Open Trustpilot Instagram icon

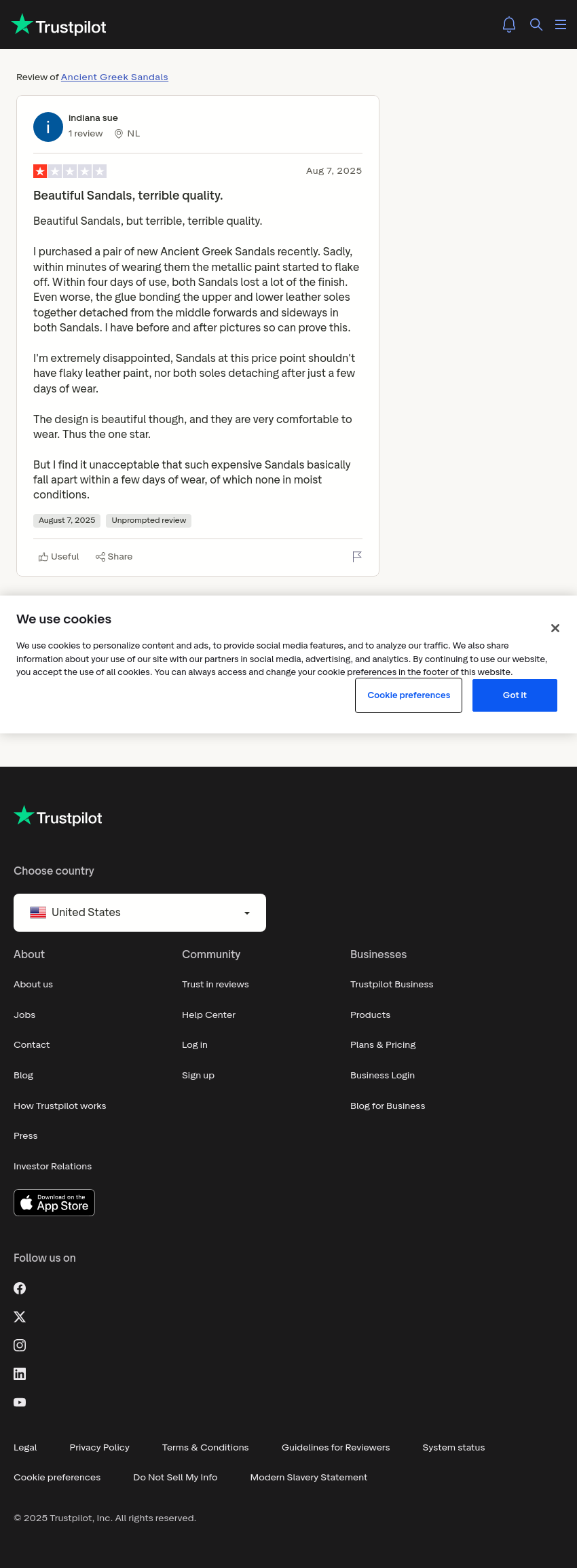[20, 1345]
